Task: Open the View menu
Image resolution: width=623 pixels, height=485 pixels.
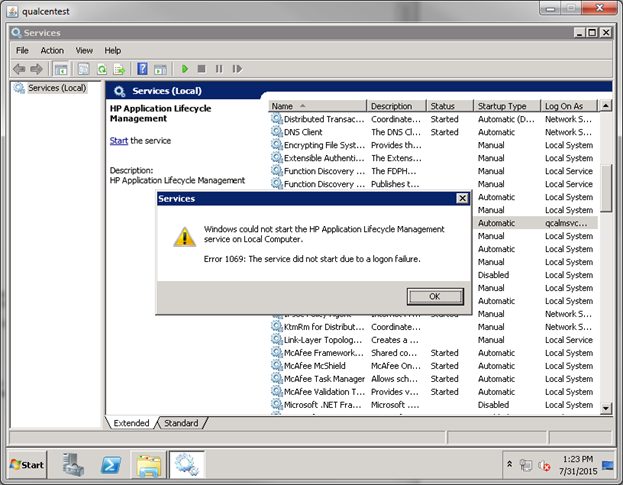Action: (x=84, y=50)
